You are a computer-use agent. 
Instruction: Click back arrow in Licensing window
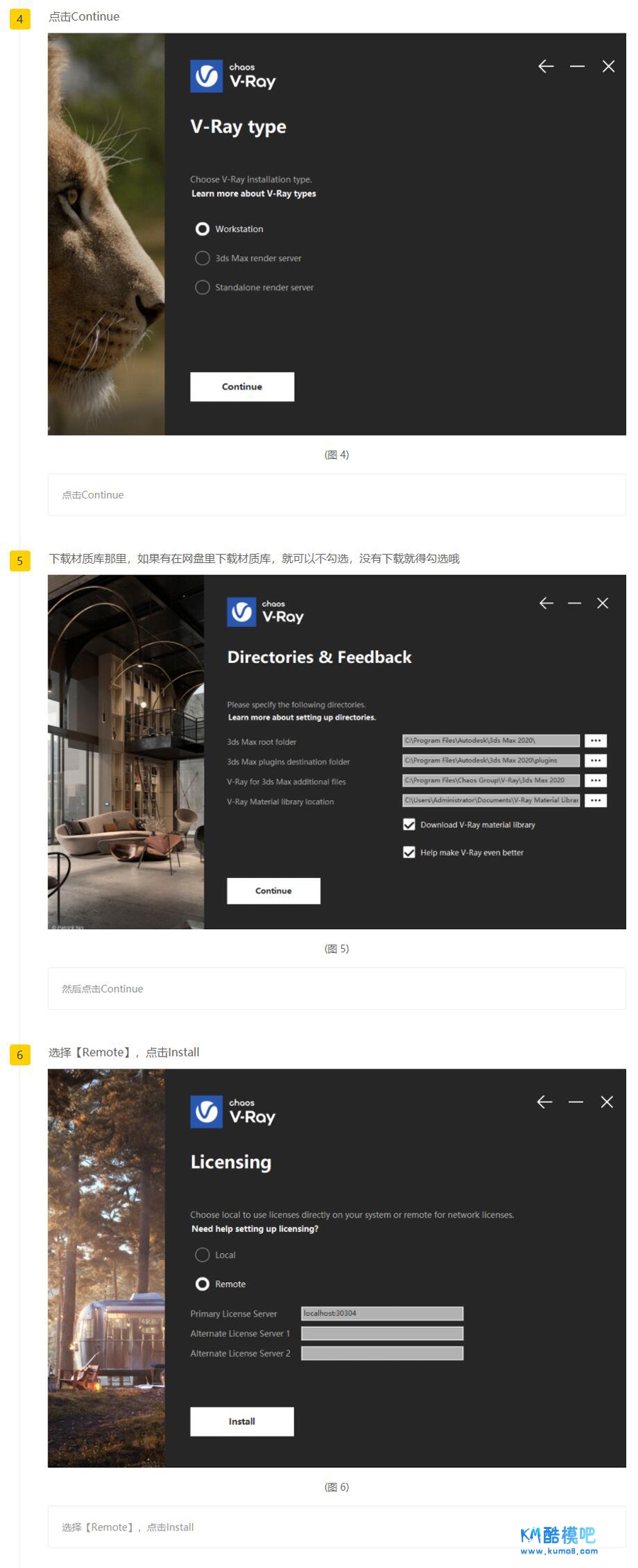544,1102
